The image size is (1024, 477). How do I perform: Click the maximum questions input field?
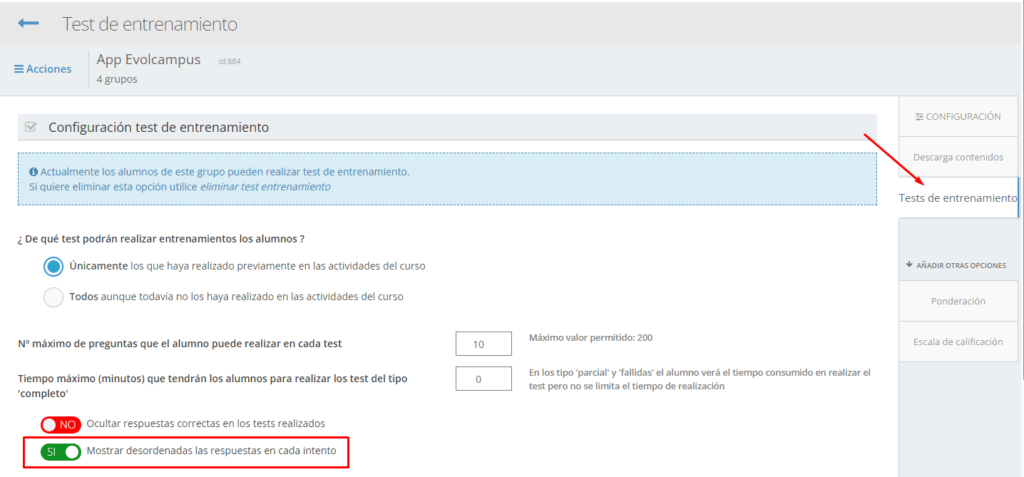point(483,344)
